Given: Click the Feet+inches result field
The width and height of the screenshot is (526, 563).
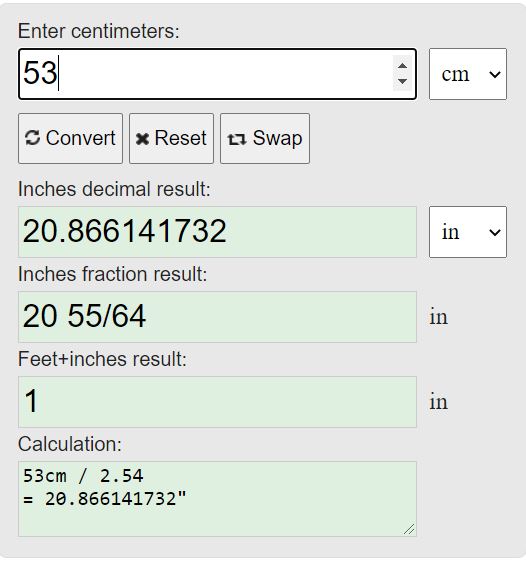Looking at the screenshot, I should (x=217, y=402).
